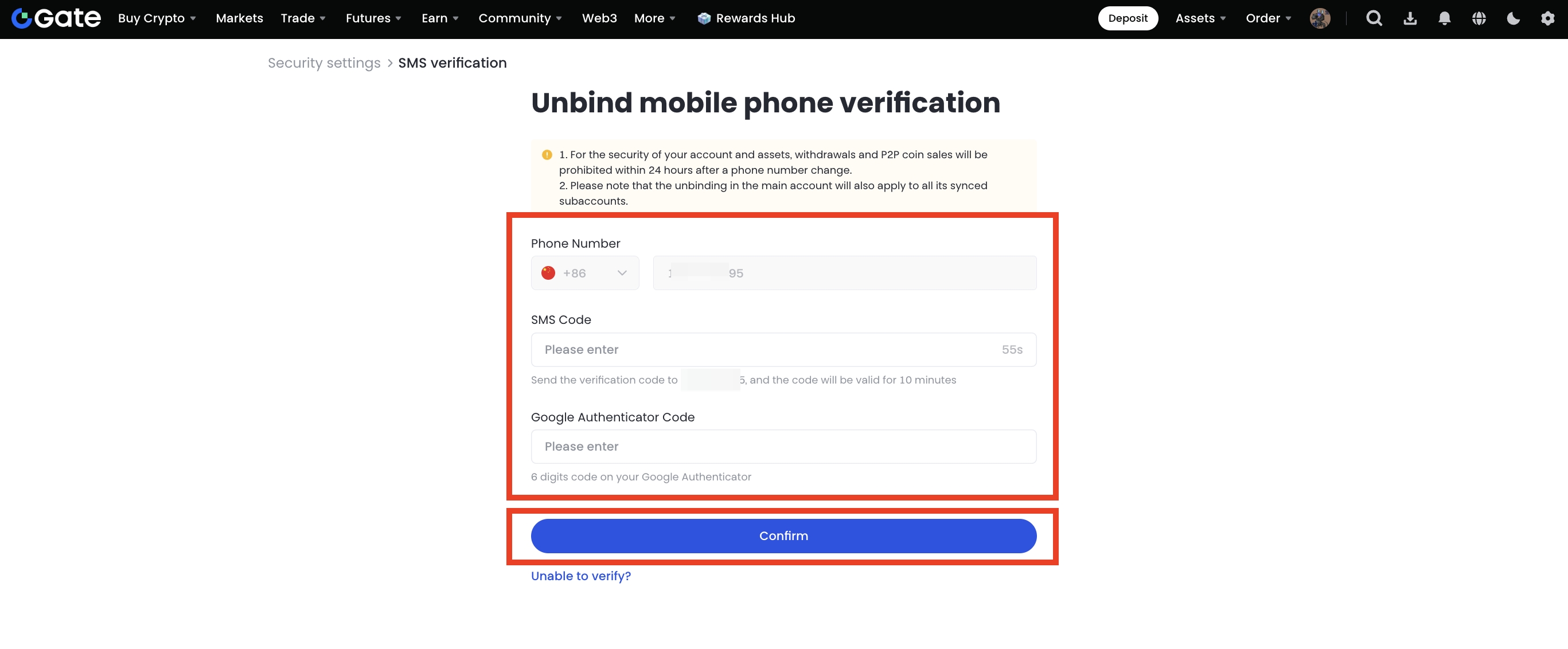Open the Assets dropdown
This screenshot has height=649, width=1568.
tap(1200, 18)
